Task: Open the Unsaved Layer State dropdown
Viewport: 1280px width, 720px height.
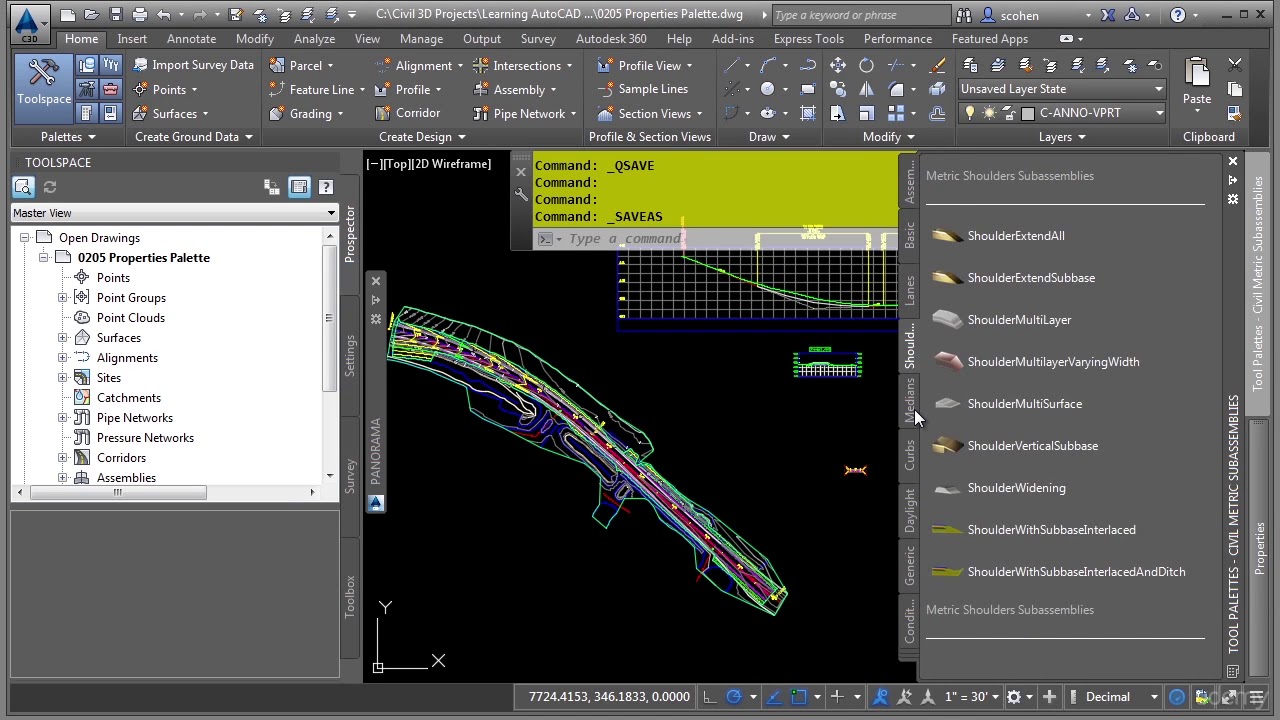Action: tap(1062, 89)
